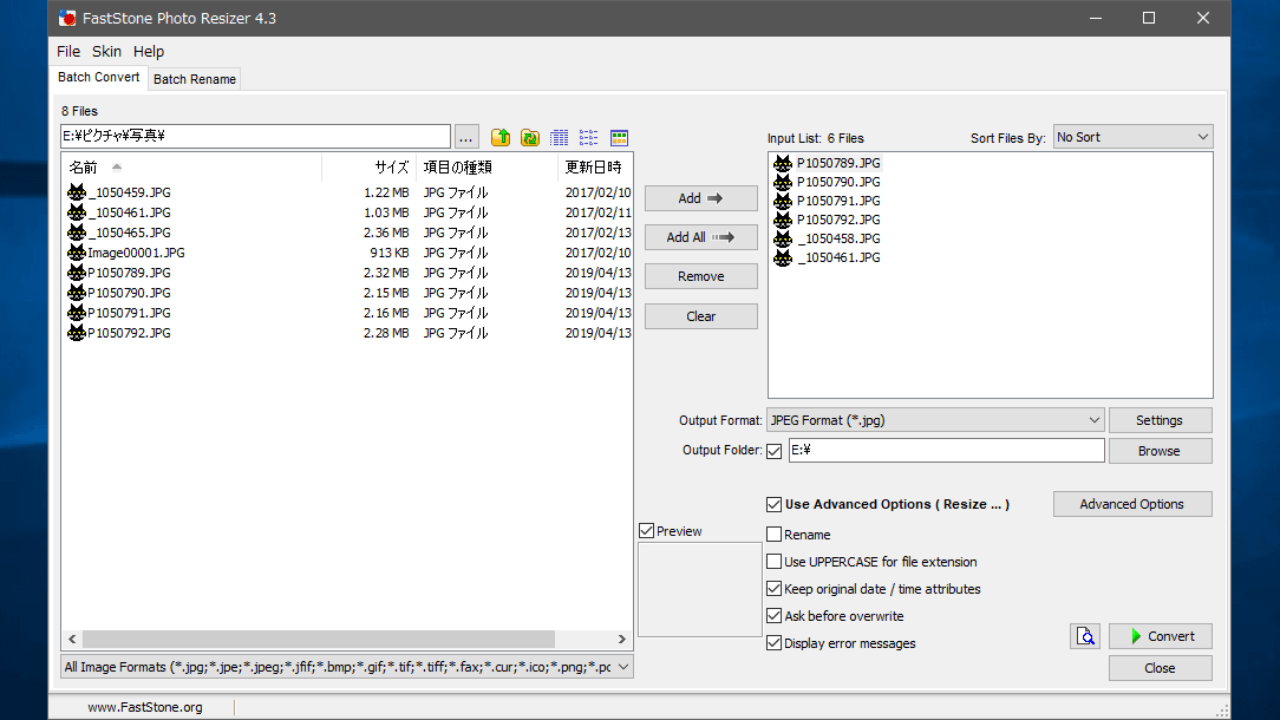Screen dimensions: 1280x720
Task: Open the Output Format dropdown
Action: [935, 420]
